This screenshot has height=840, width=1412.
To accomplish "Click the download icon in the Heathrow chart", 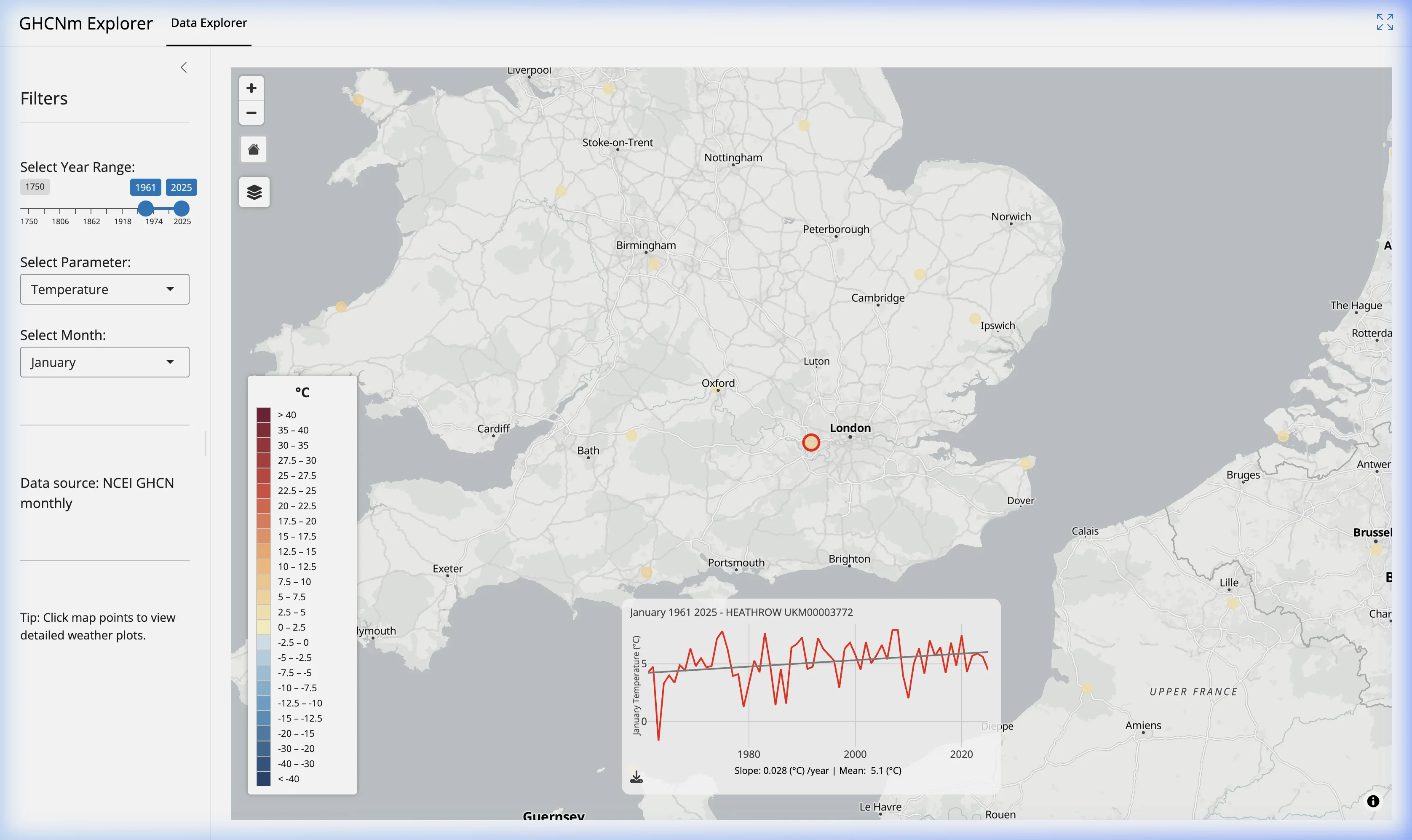I will point(636,776).
